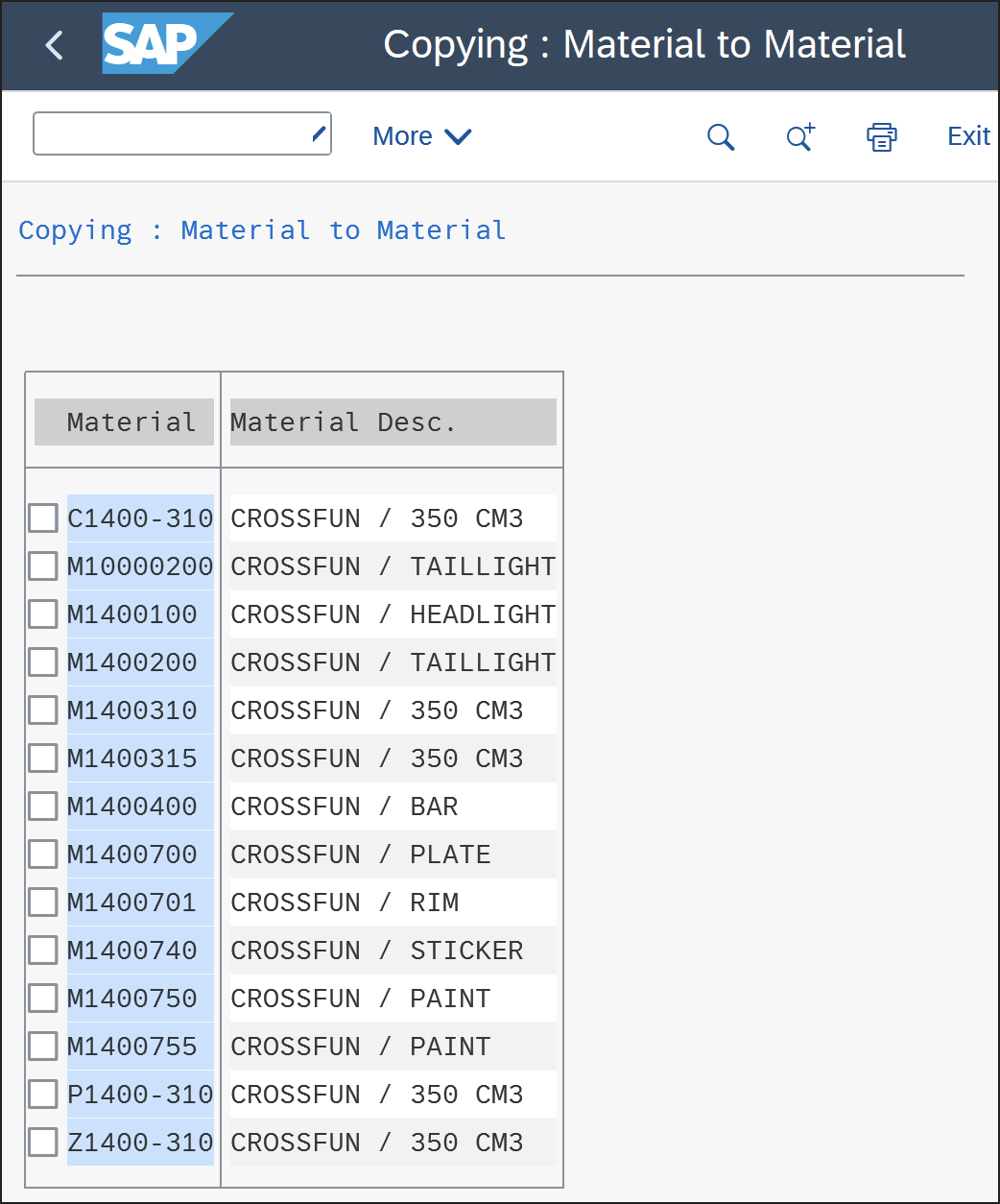Click material number C1400-310
1000x1204 pixels.
pyautogui.click(x=140, y=518)
